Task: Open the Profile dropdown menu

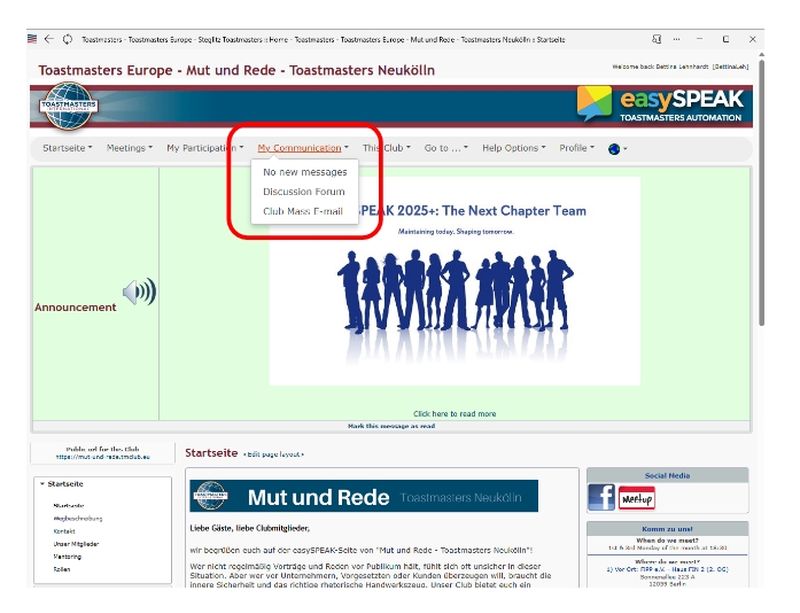Action: [576, 148]
